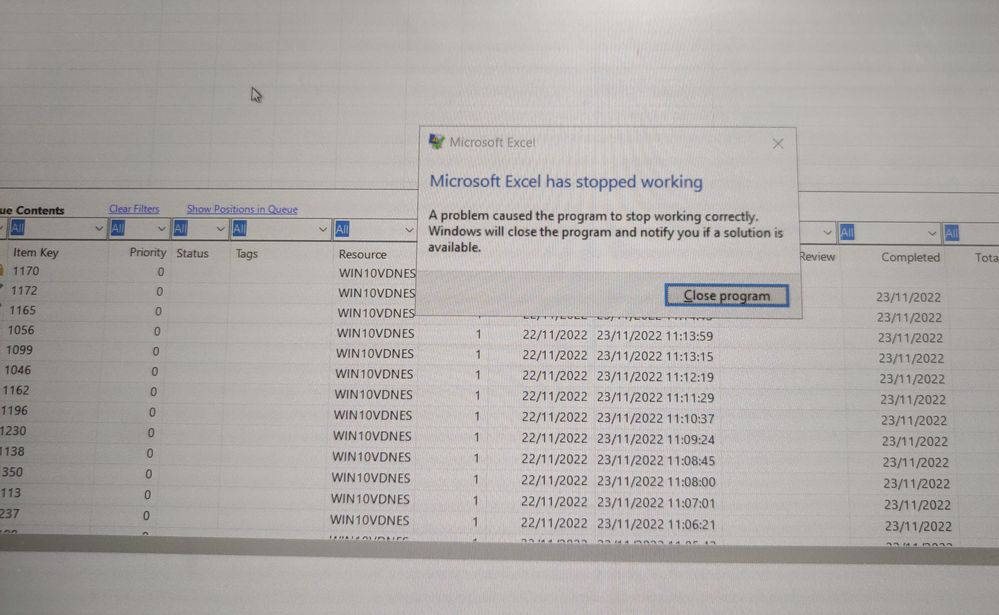This screenshot has width=999, height=615.
Task: Select the row with Item Key 1056
Action: click(x=21, y=330)
